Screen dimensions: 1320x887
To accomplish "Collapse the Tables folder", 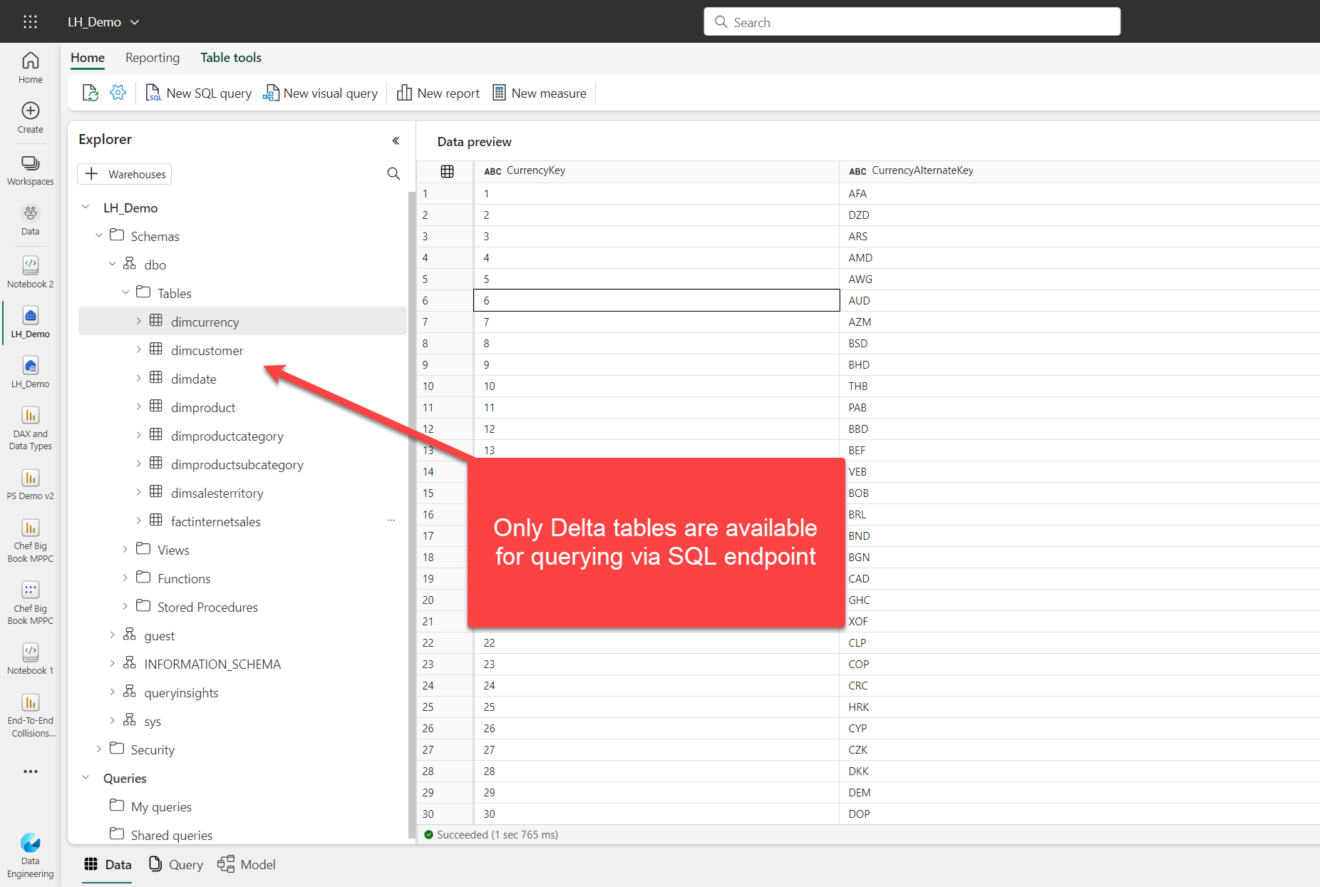I will [125, 293].
